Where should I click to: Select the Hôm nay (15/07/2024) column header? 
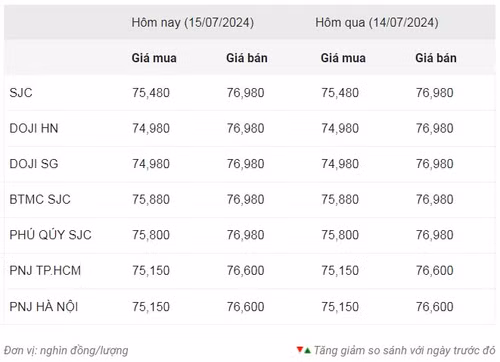click(193, 23)
